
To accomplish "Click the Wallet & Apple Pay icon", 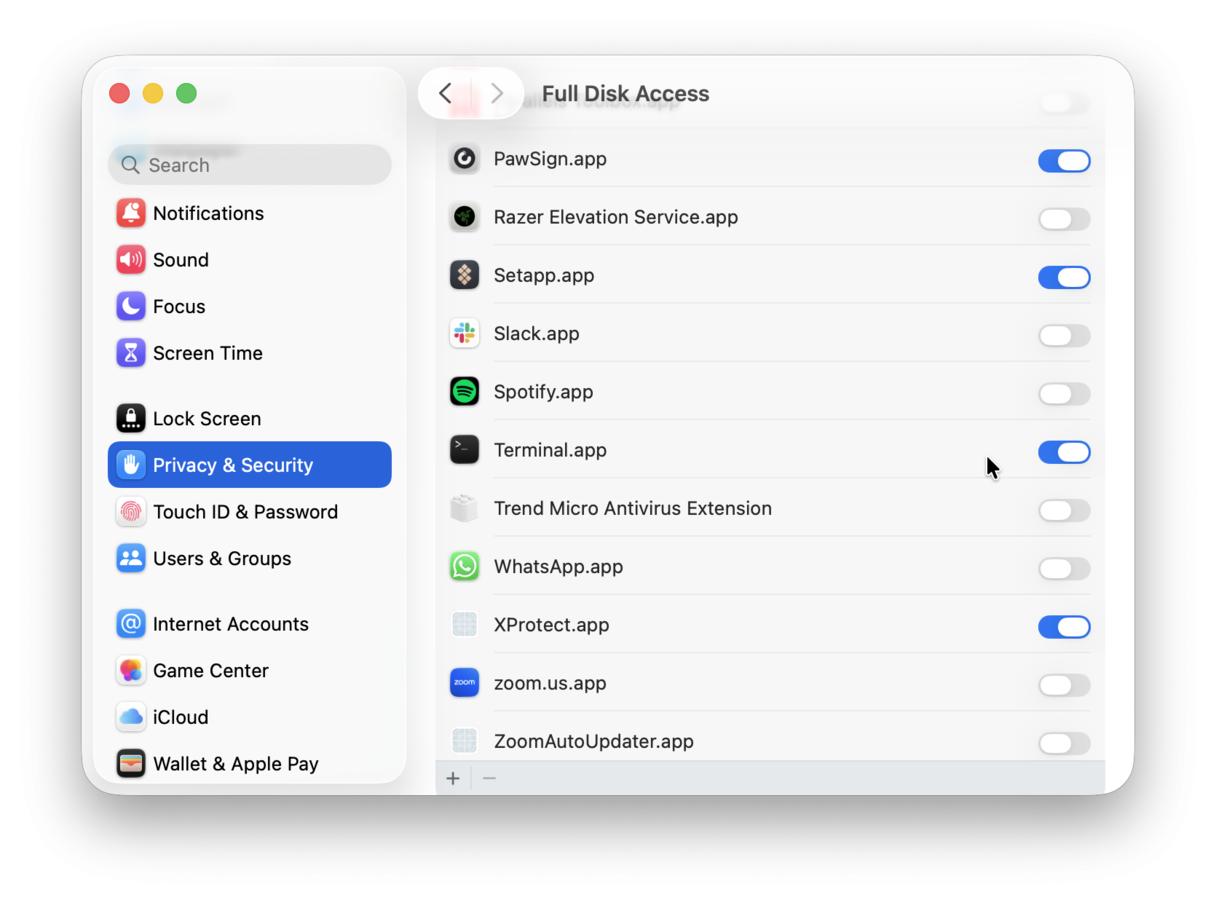I will coord(130,763).
